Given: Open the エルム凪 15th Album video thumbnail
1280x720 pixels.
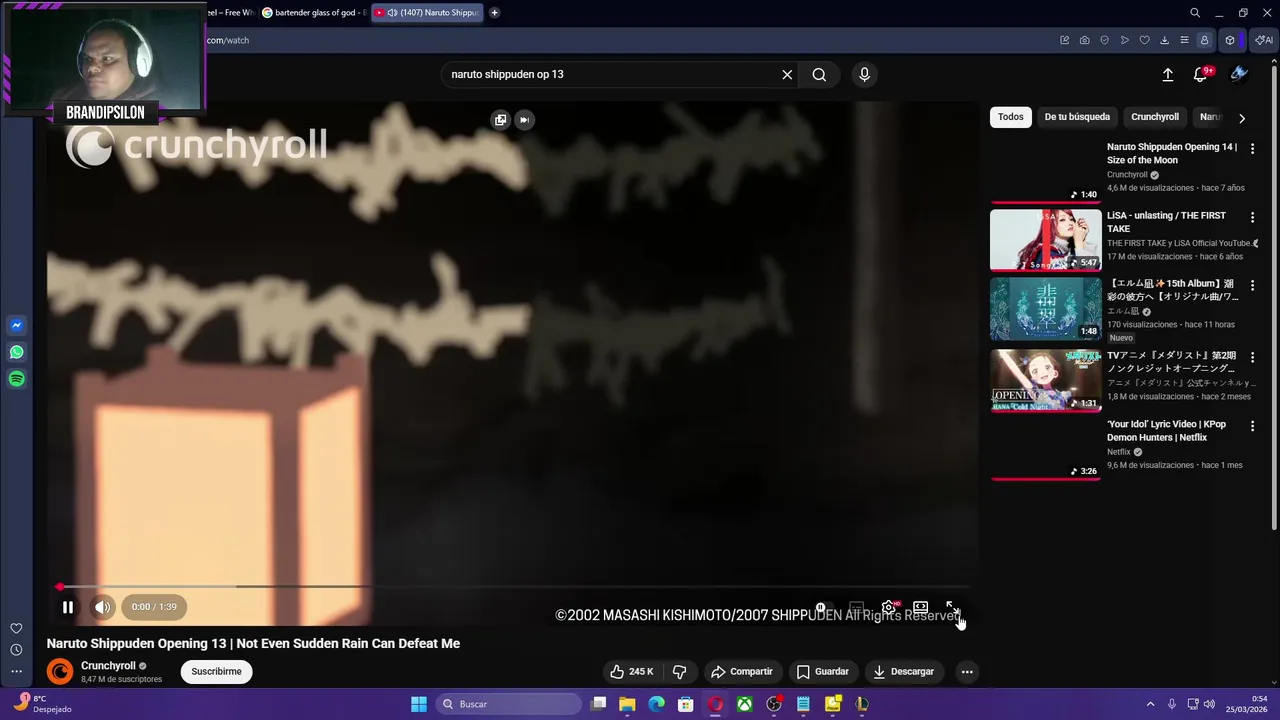Looking at the screenshot, I should point(1046,309).
